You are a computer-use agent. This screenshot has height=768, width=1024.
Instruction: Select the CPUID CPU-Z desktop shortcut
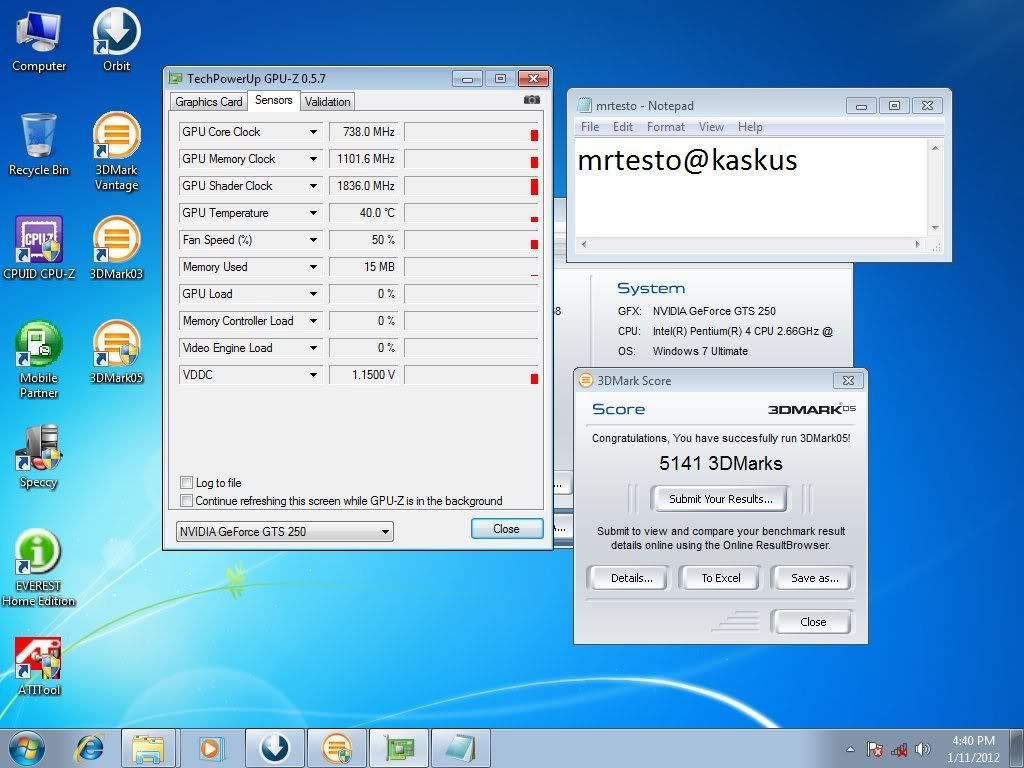pos(39,248)
